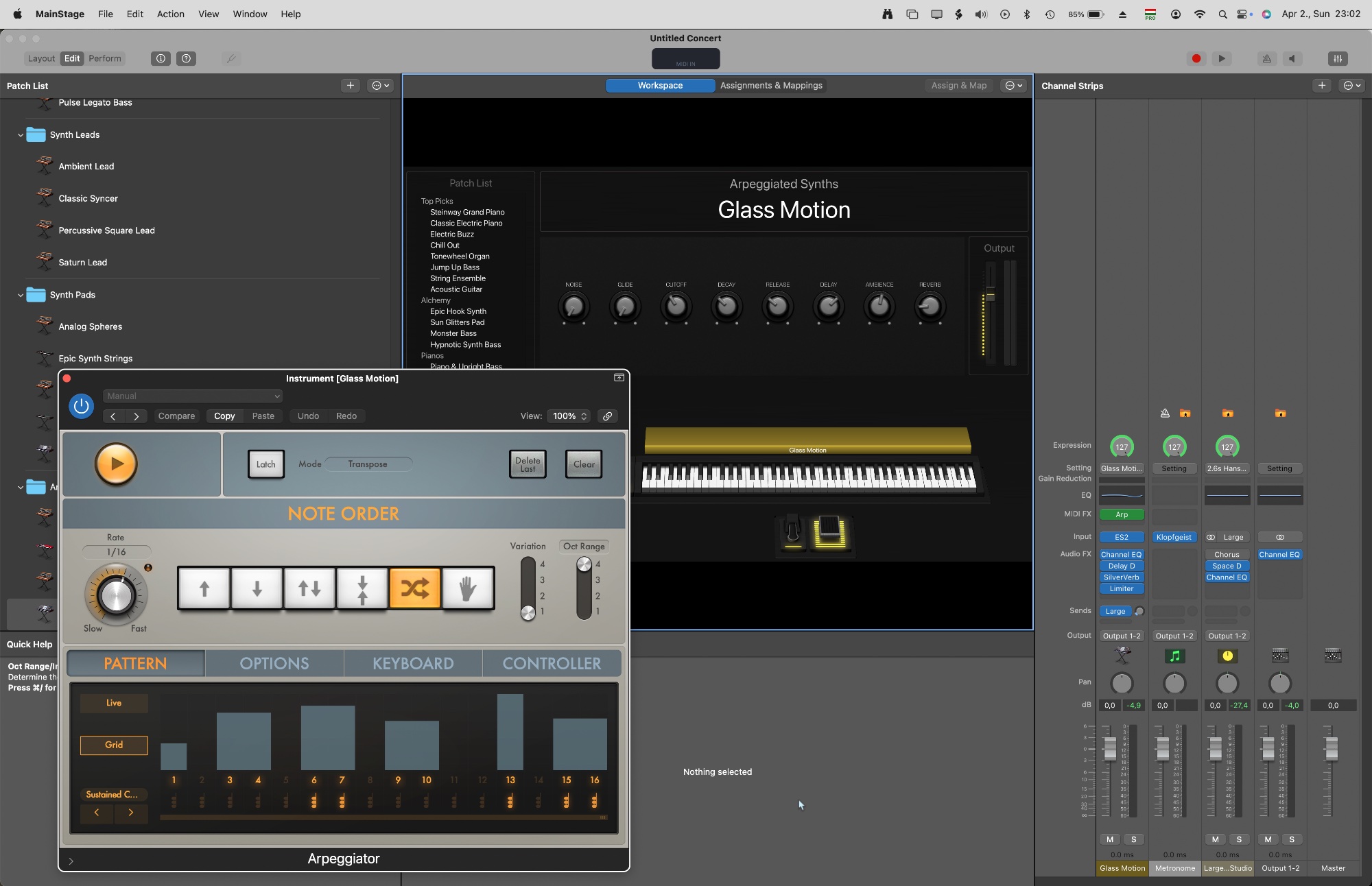Open the Mode Transpose dropdown
Viewport: 1372px width, 886px height.
pyautogui.click(x=368, y=464)
